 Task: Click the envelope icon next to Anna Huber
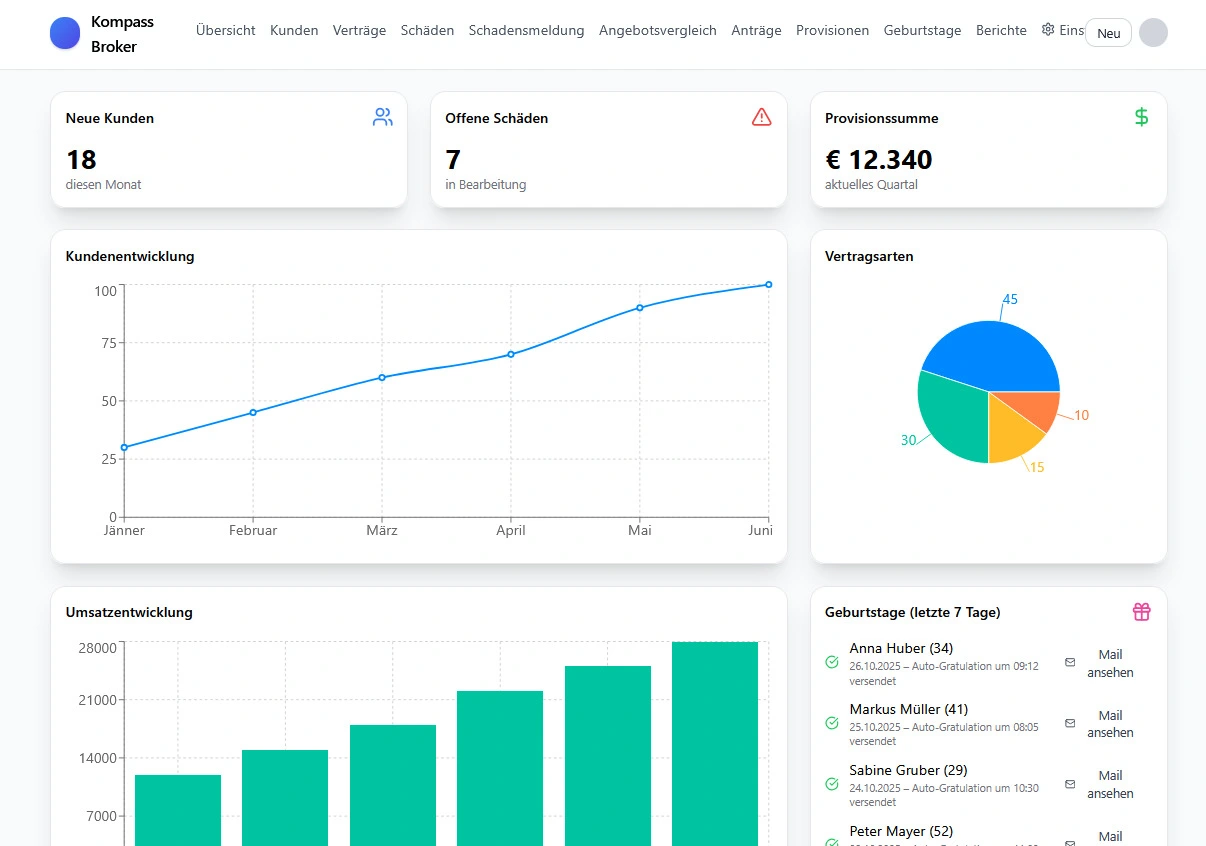(x=1068, y=662)
